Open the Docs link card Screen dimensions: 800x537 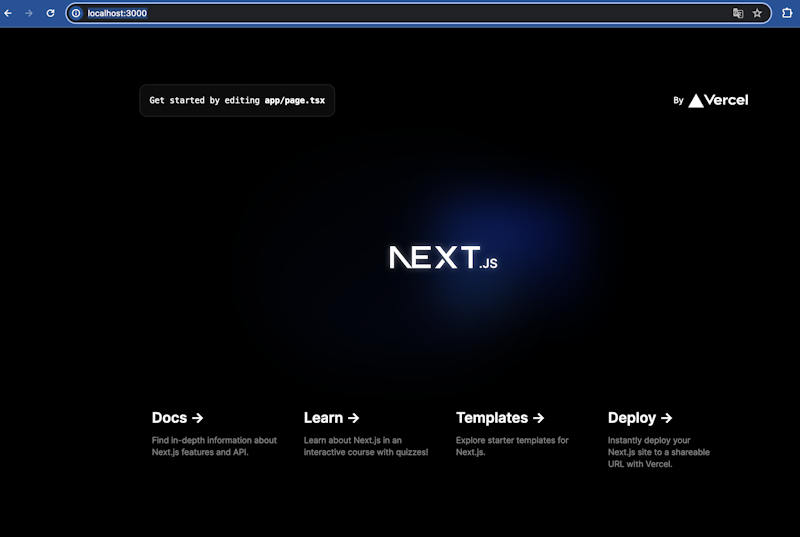click(214, 433)
